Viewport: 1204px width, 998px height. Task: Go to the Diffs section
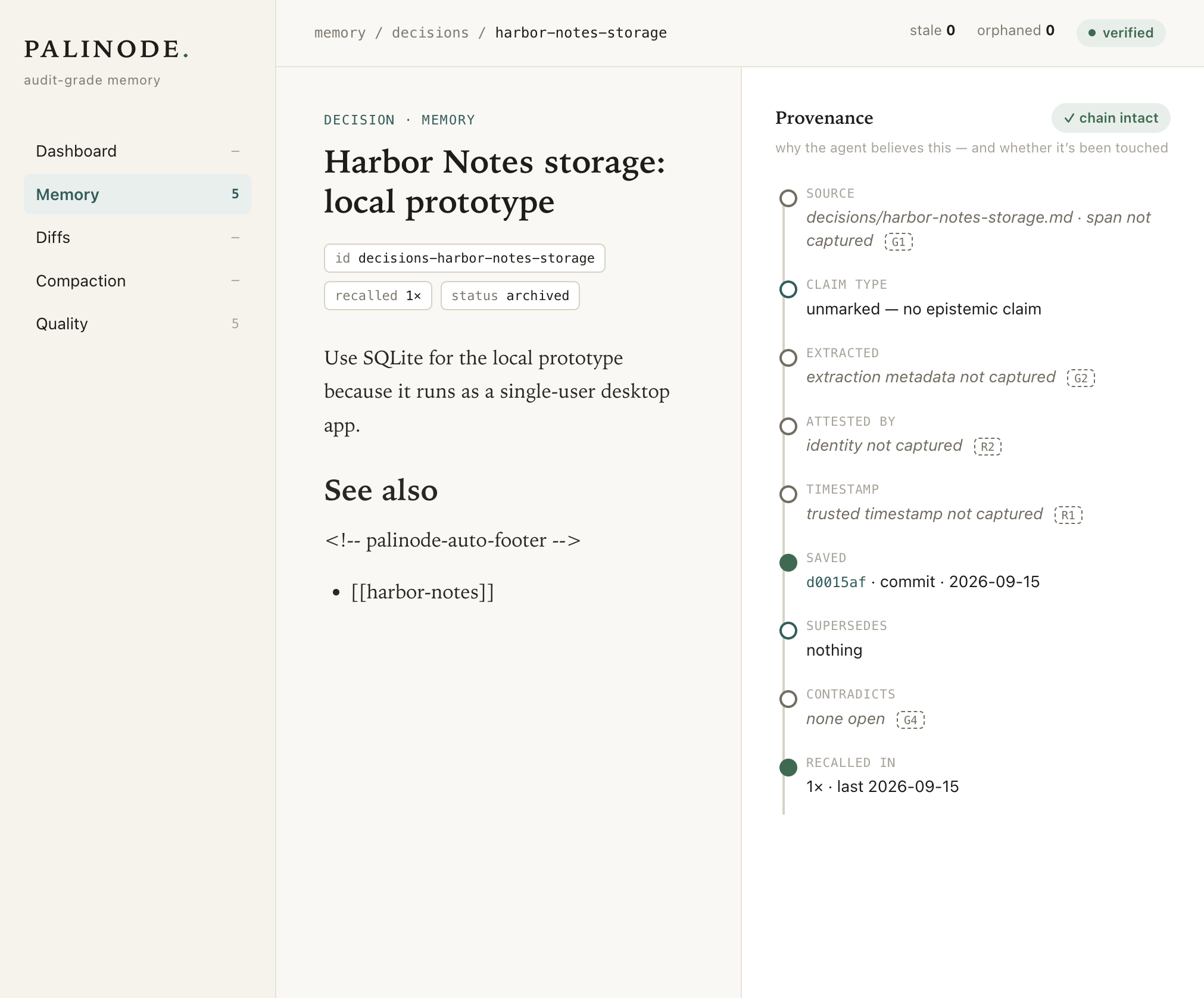click(x=137, y=238)
